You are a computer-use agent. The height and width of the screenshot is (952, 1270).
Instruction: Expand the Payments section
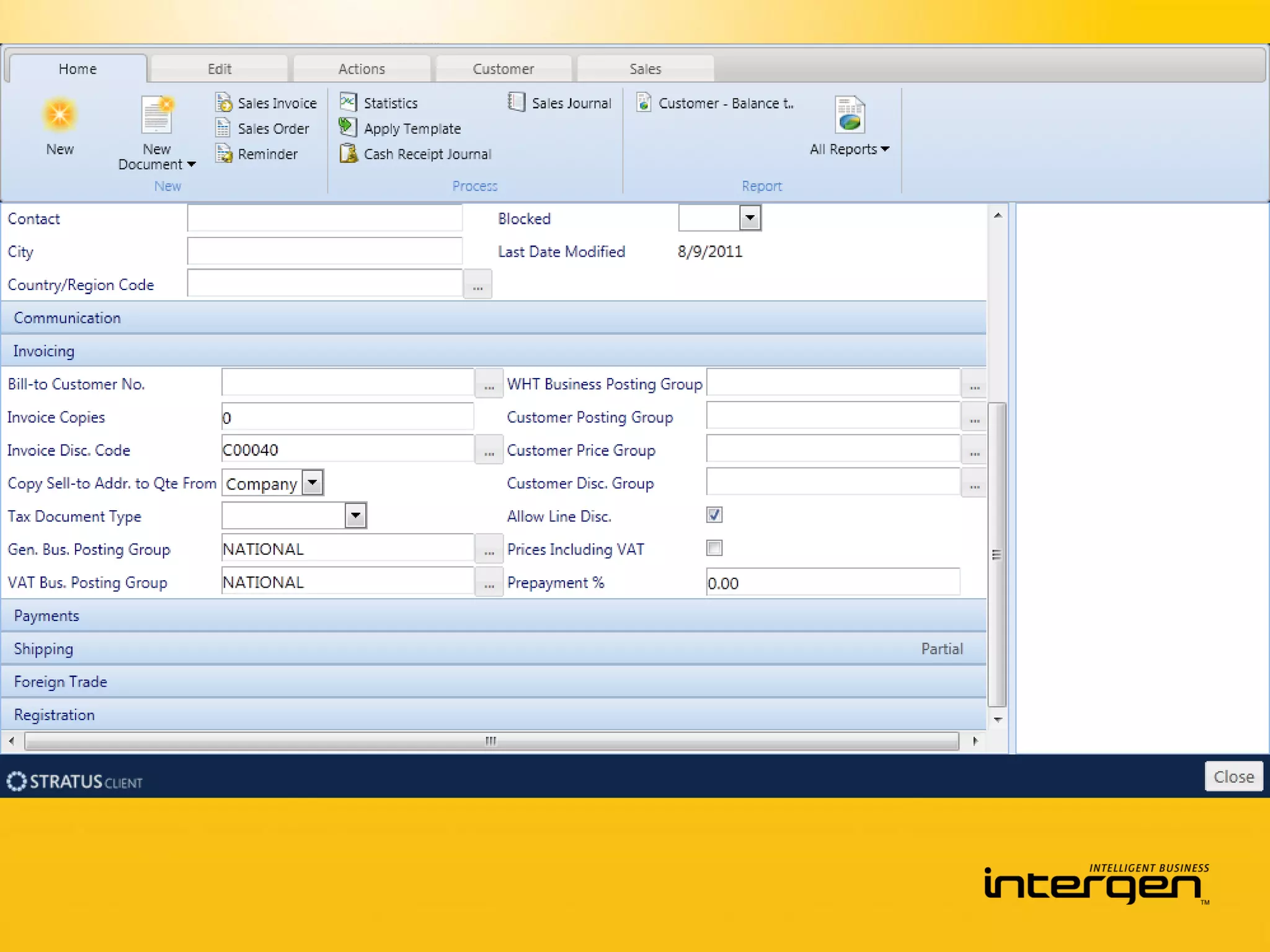pos(494,615)
